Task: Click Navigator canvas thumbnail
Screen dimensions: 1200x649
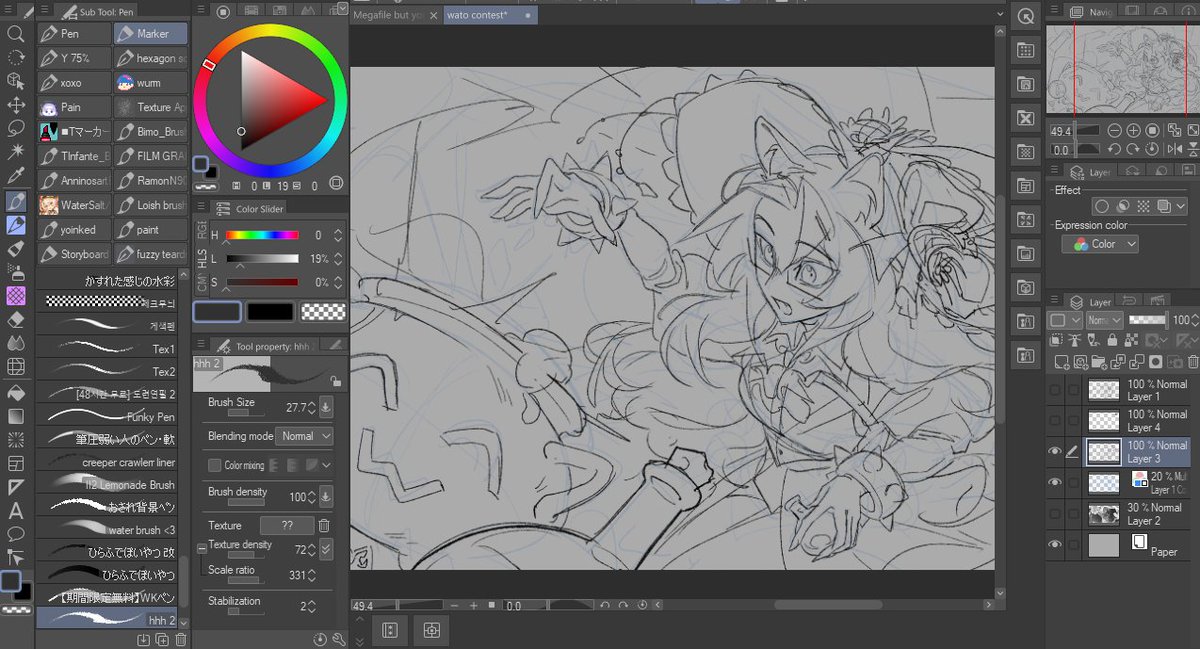Action: 1122,69
